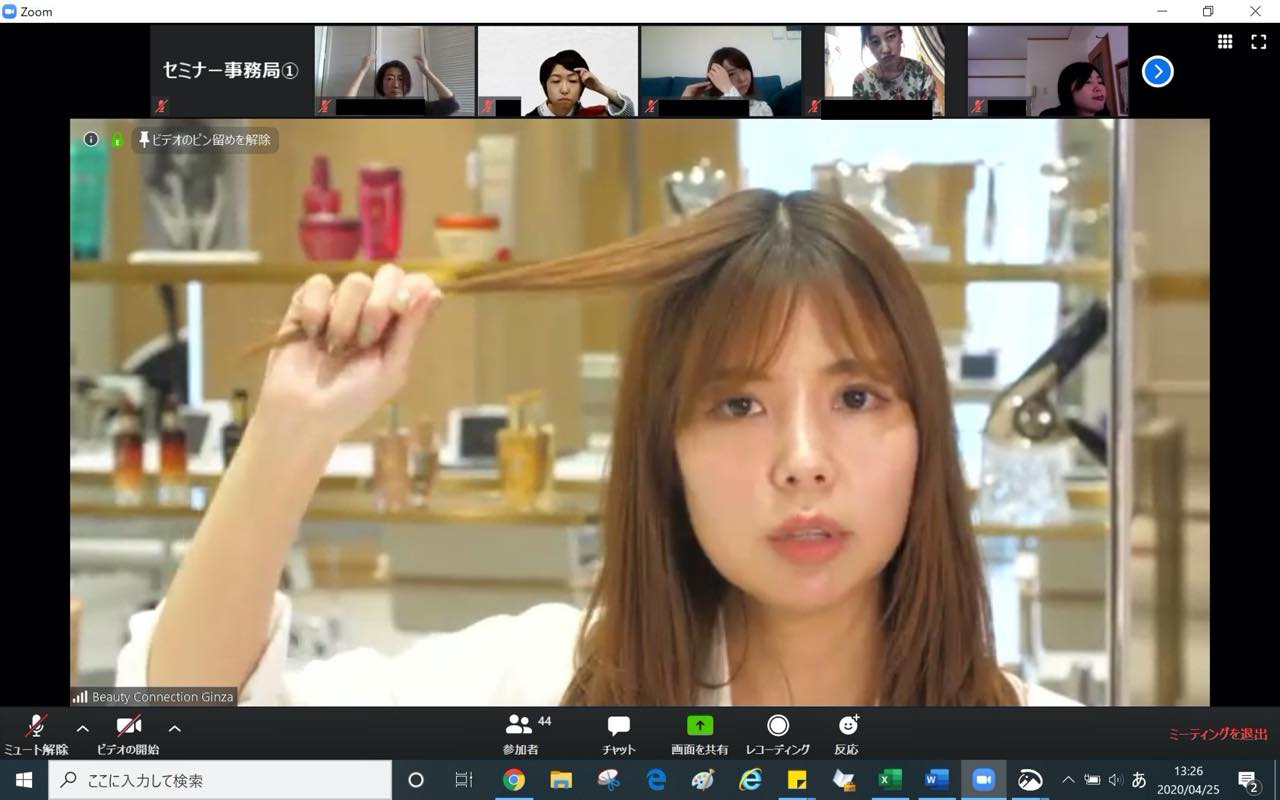Click the Windows taskbar search box
Screen dimensions: 1280x800
pos(220,780)
